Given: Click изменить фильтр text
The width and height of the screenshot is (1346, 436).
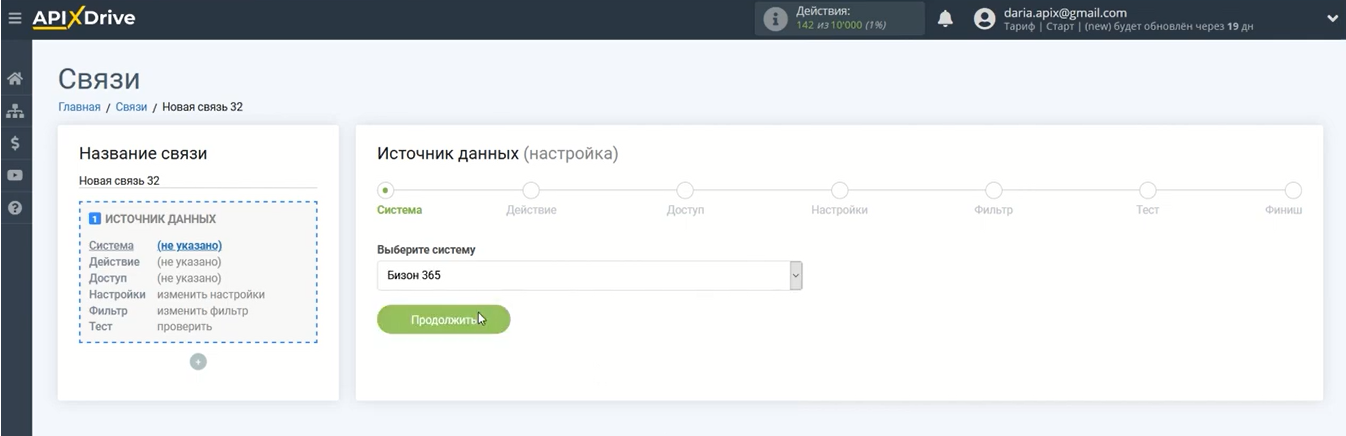Looking at the screenshot, I should [x=202, y=310].
